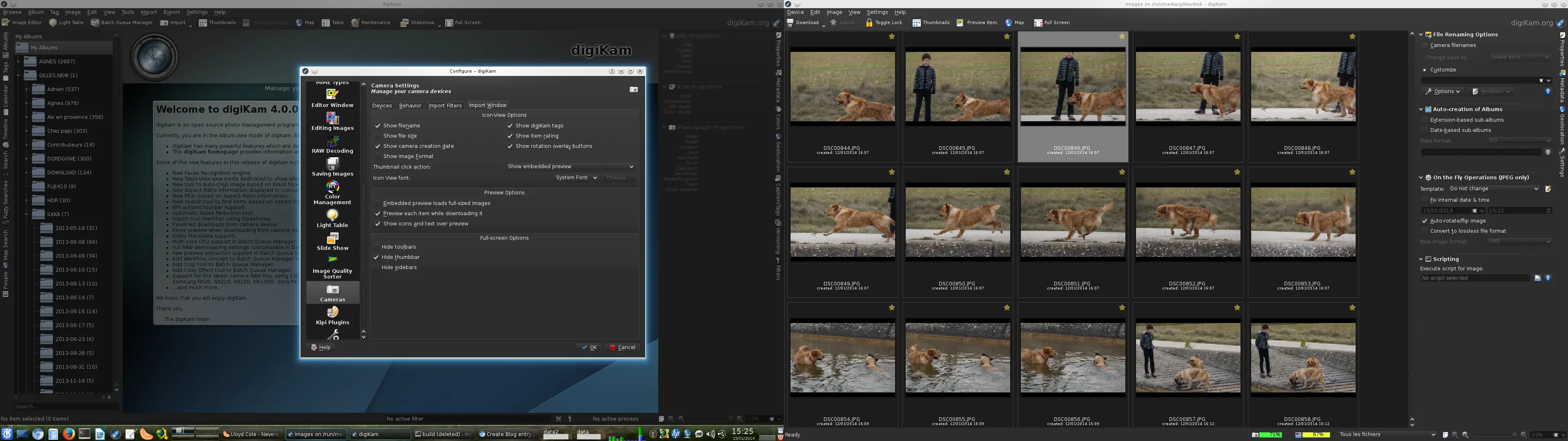
Task: Open the Settings menu in digiKam
Action: pos(196,11)
